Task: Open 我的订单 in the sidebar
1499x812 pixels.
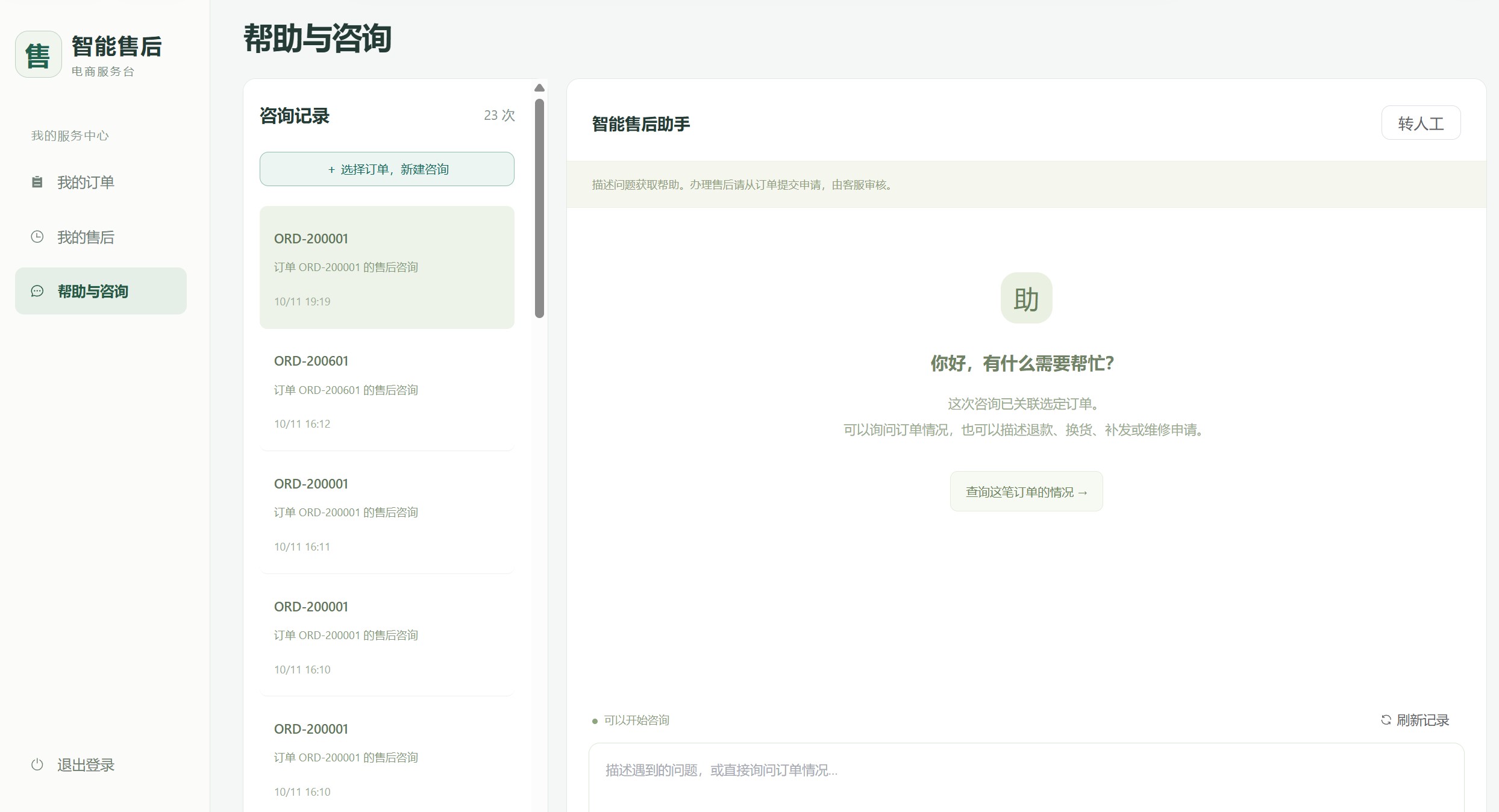Action: click(x=101, y=182)
